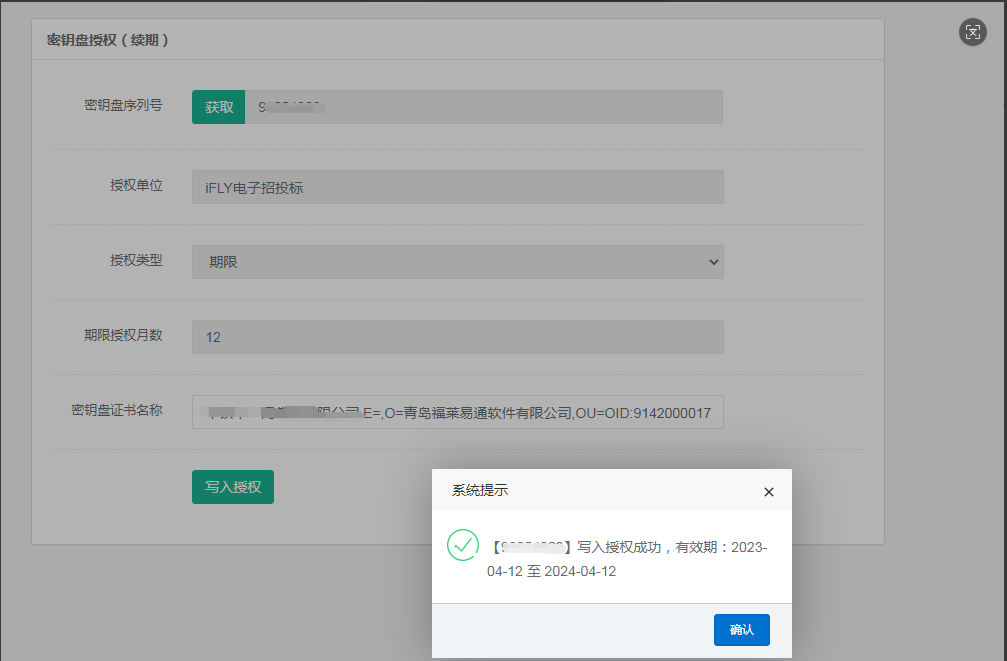Open the 授权类型 dropdown showing 期限
Screen dimensions: 1007x661
point(457,262)
